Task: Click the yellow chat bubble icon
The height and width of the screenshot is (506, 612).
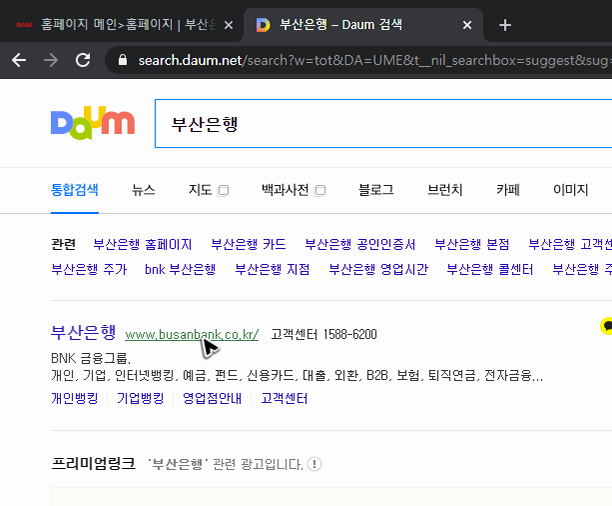Action: pos(607,326)
